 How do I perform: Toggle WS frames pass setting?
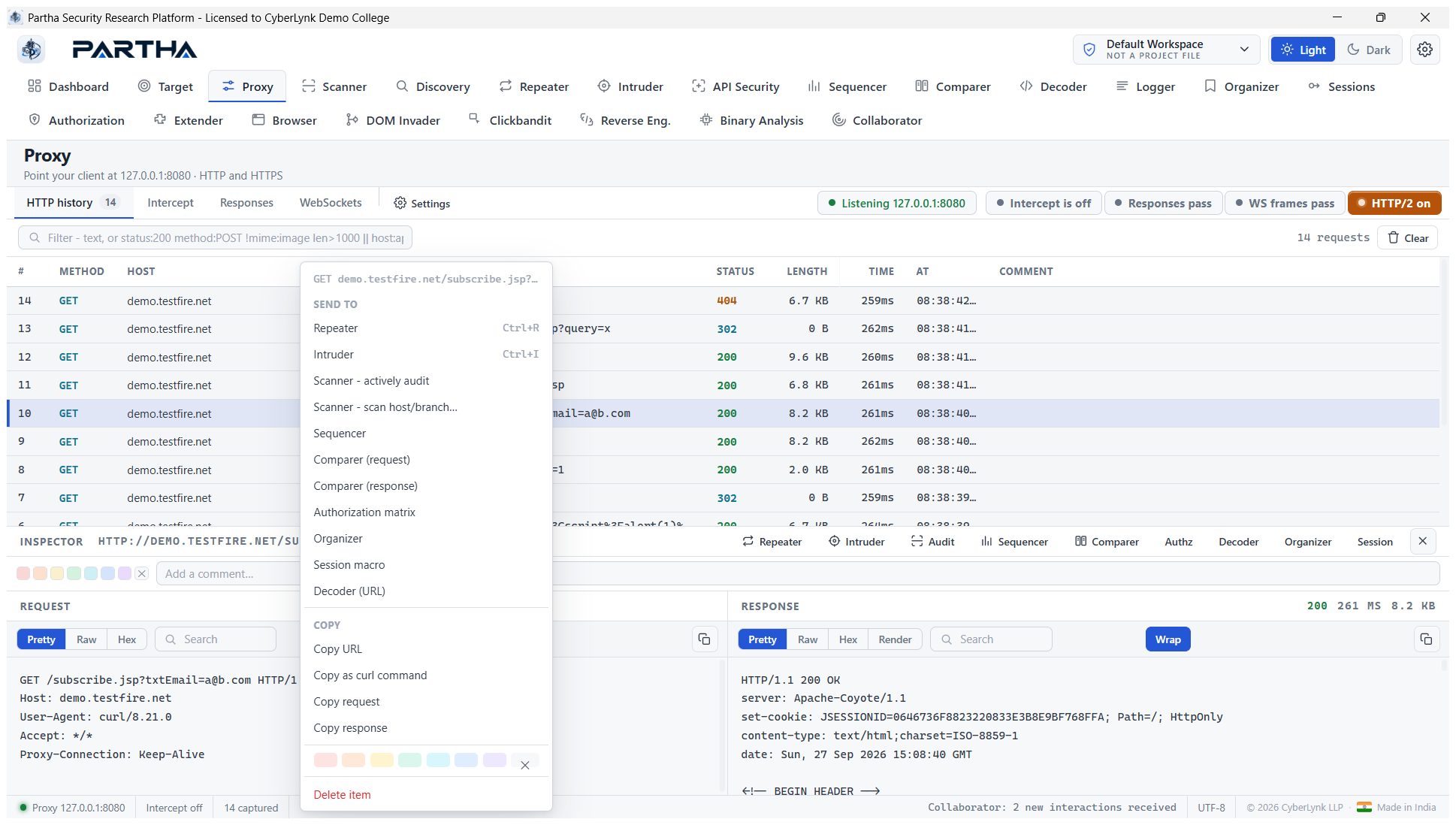point(1285,203)
